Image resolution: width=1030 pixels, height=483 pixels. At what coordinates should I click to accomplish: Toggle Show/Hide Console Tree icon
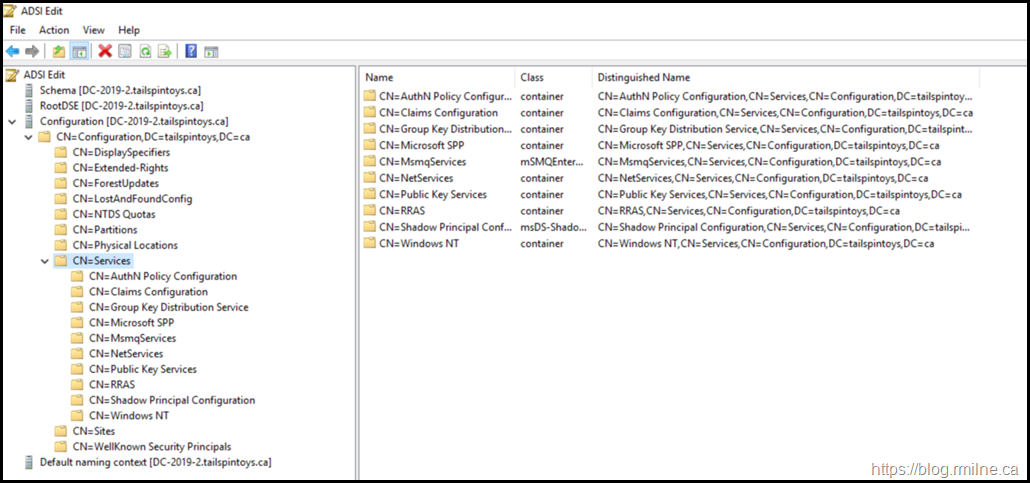78,51
